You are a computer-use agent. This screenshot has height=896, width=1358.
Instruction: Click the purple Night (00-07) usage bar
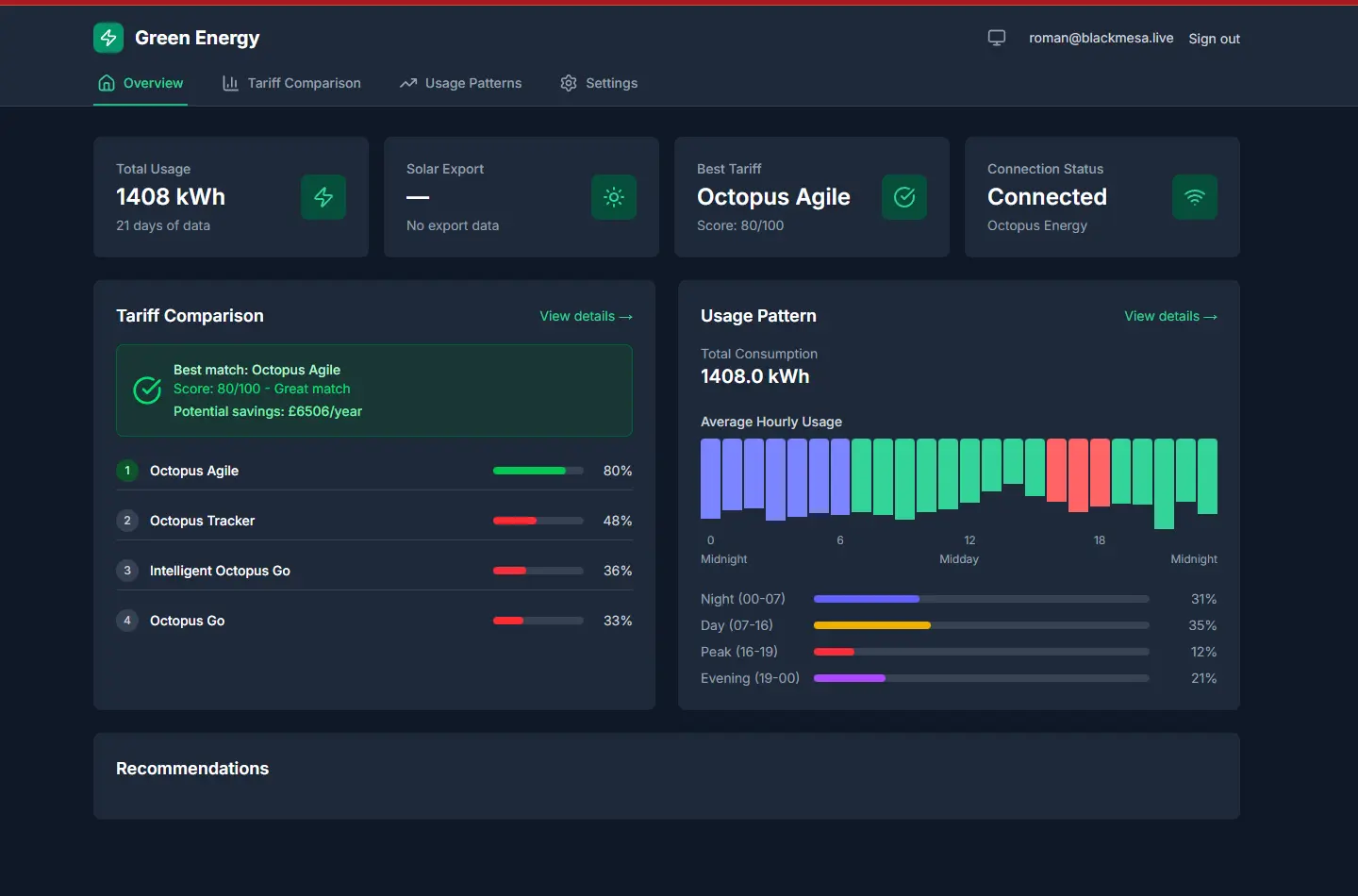[866, 599]
